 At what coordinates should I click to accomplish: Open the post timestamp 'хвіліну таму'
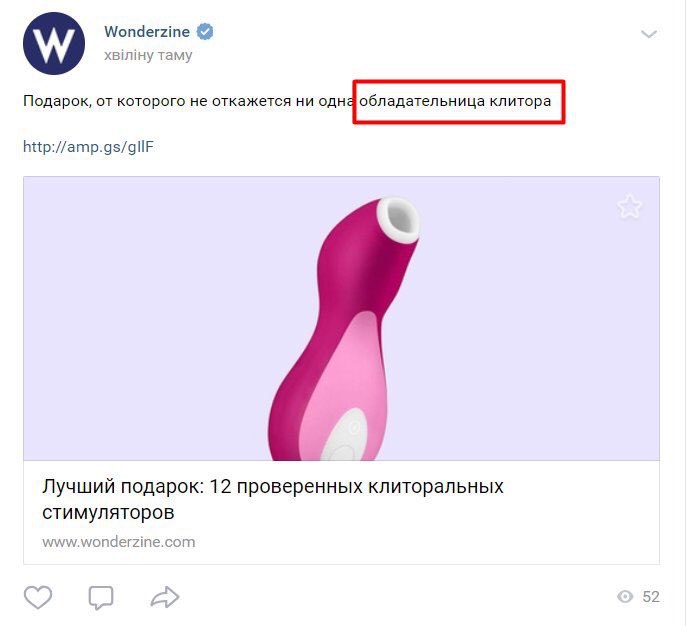point(148,55)
